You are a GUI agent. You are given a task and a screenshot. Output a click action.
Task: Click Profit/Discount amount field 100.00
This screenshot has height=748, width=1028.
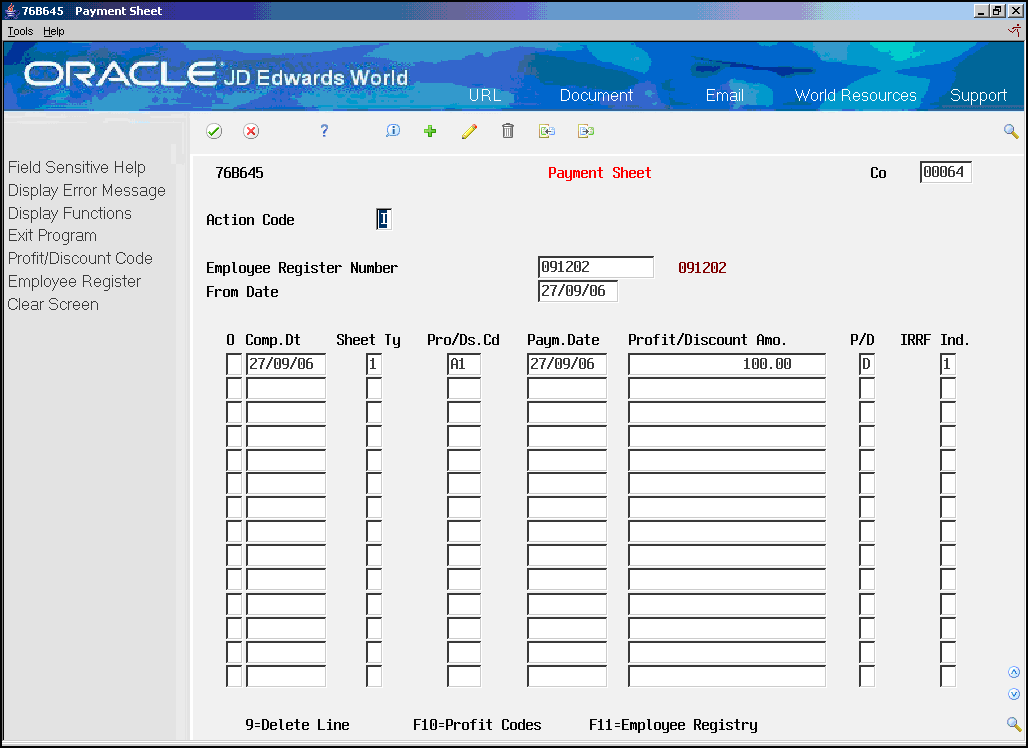point(727,364)
